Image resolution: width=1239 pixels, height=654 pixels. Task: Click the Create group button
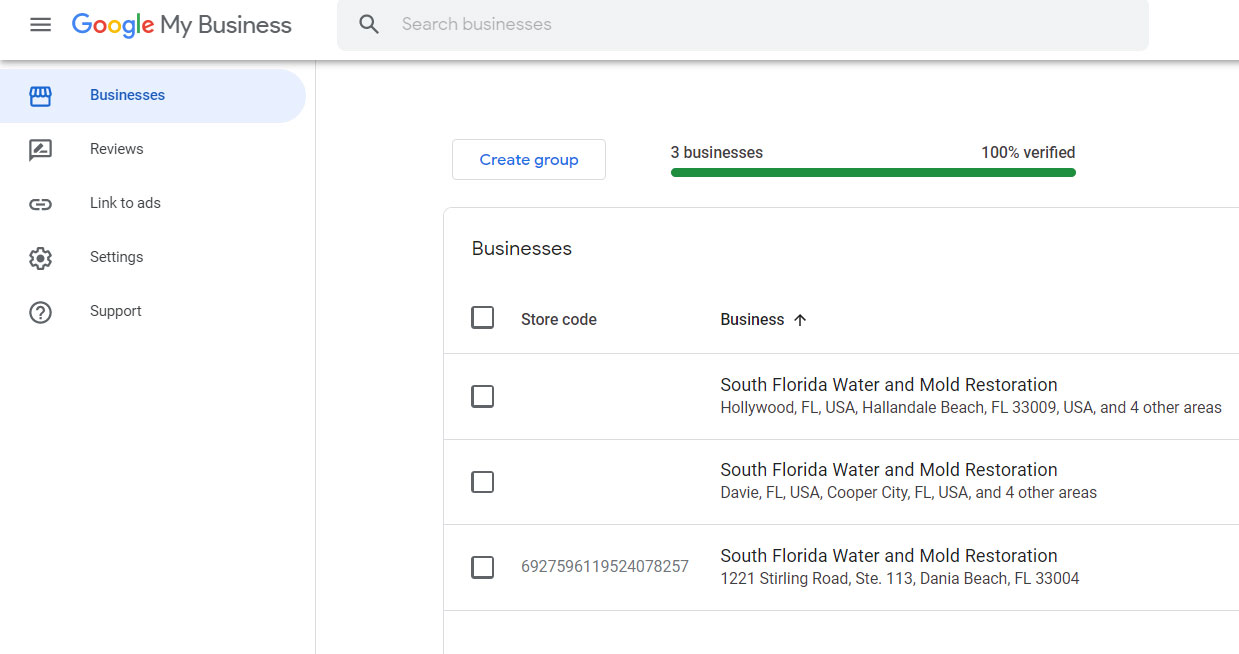[528, 160]
